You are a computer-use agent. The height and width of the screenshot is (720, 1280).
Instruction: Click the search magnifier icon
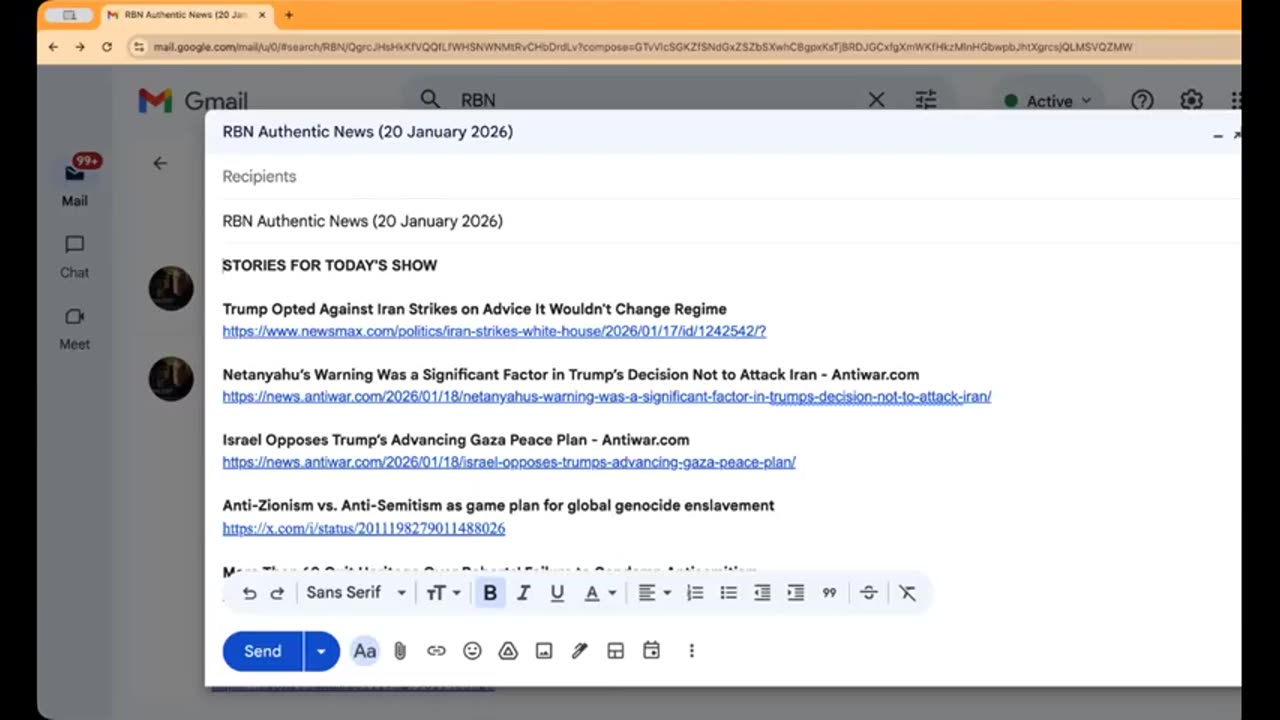coord(430,99)
